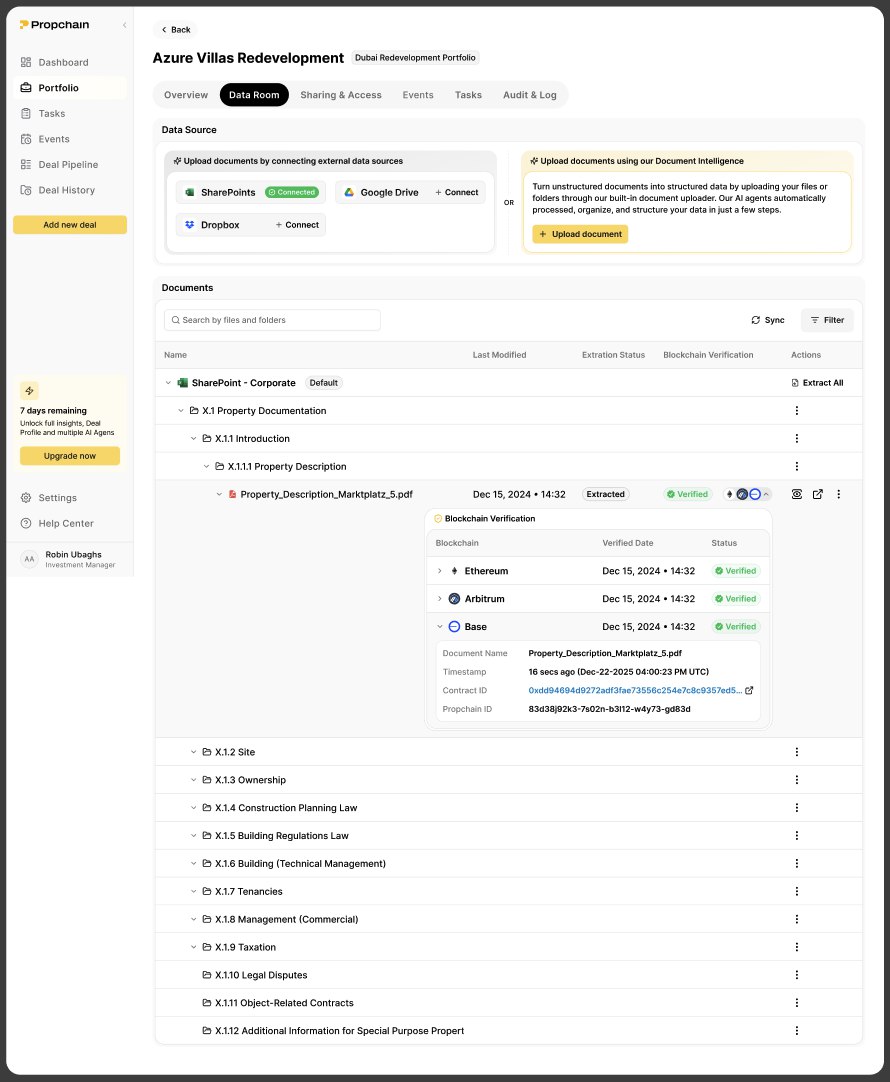Collapse the SharePoint - Corporate source

[x=168, y=383]
